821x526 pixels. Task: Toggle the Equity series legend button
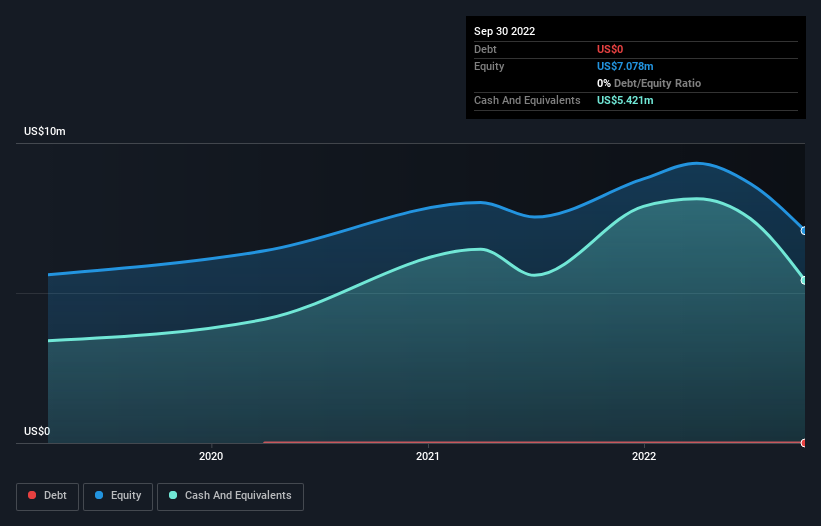point(118,496)
